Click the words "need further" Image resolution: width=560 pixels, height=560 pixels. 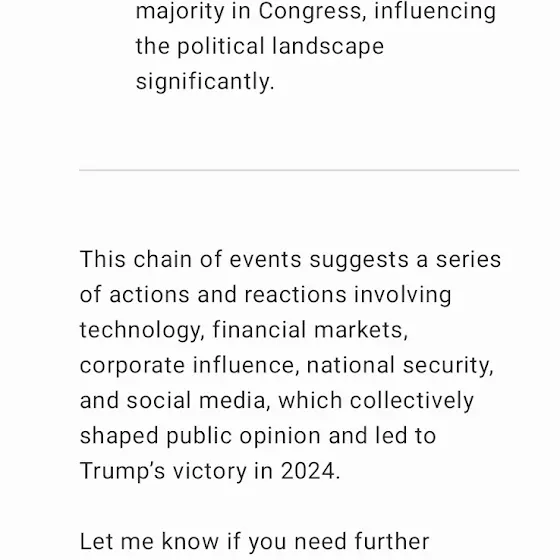pyautogui.click(x=361, y=541)
